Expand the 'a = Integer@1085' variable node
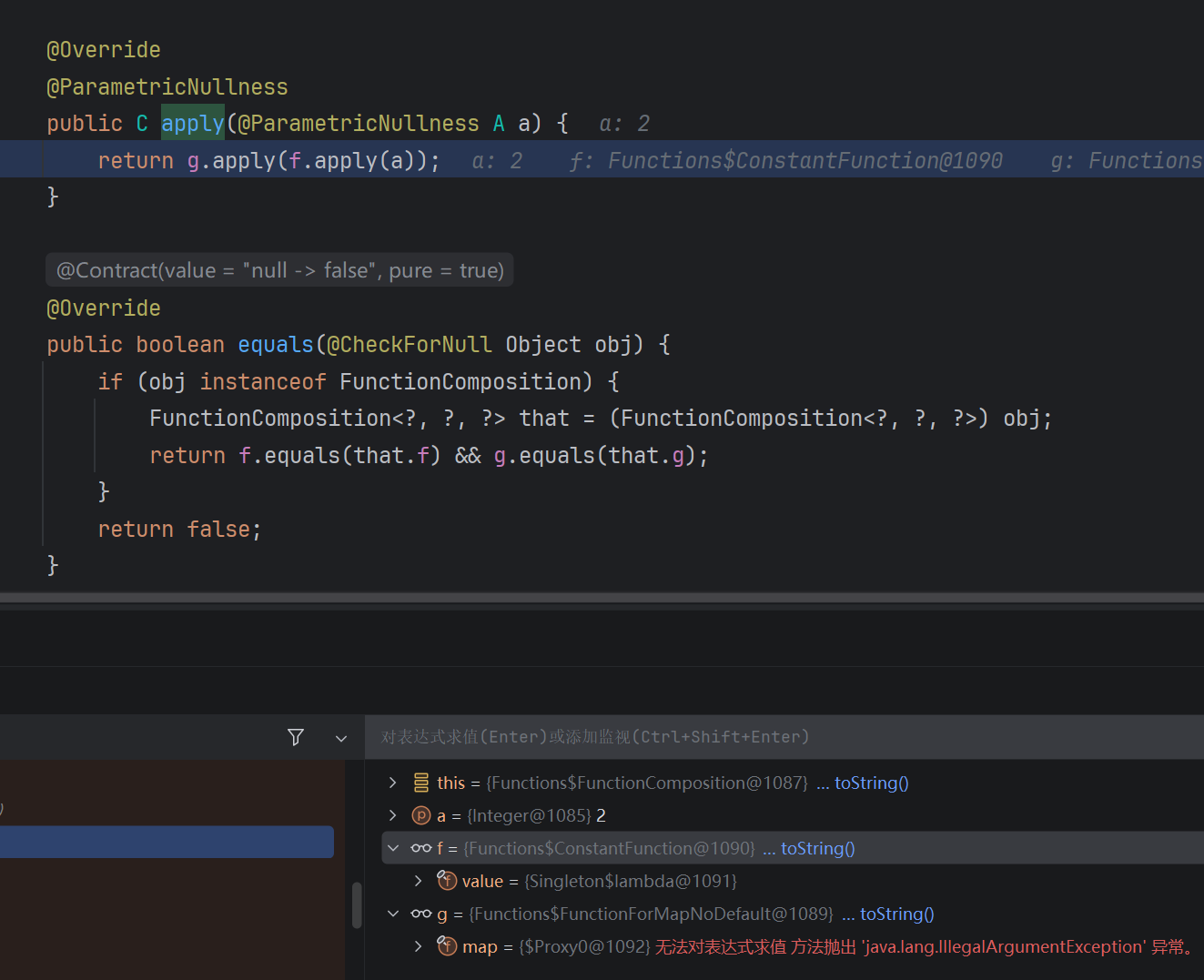This screenshot has width=1204, height=980. tap(392, 815)
